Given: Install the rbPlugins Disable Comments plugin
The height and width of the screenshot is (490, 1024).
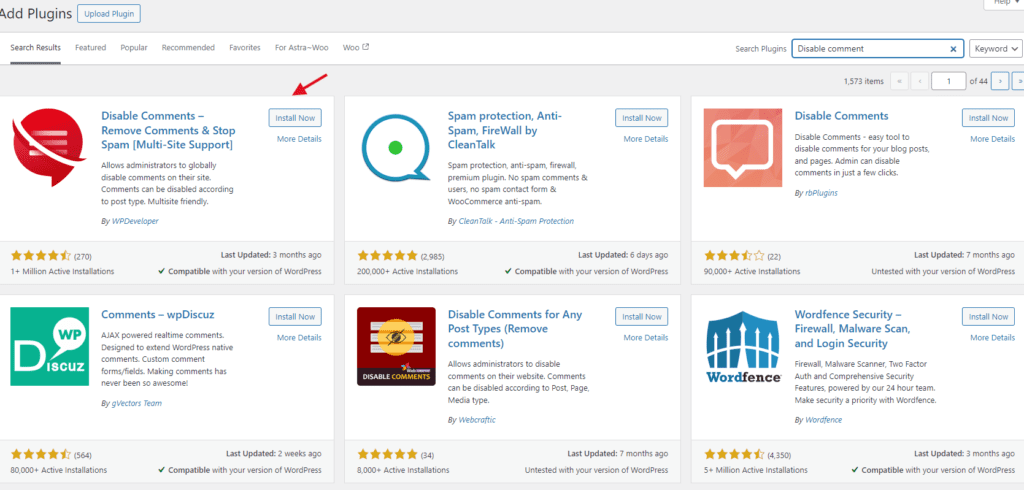Looking at the screenshot, I should pos(989,118).
